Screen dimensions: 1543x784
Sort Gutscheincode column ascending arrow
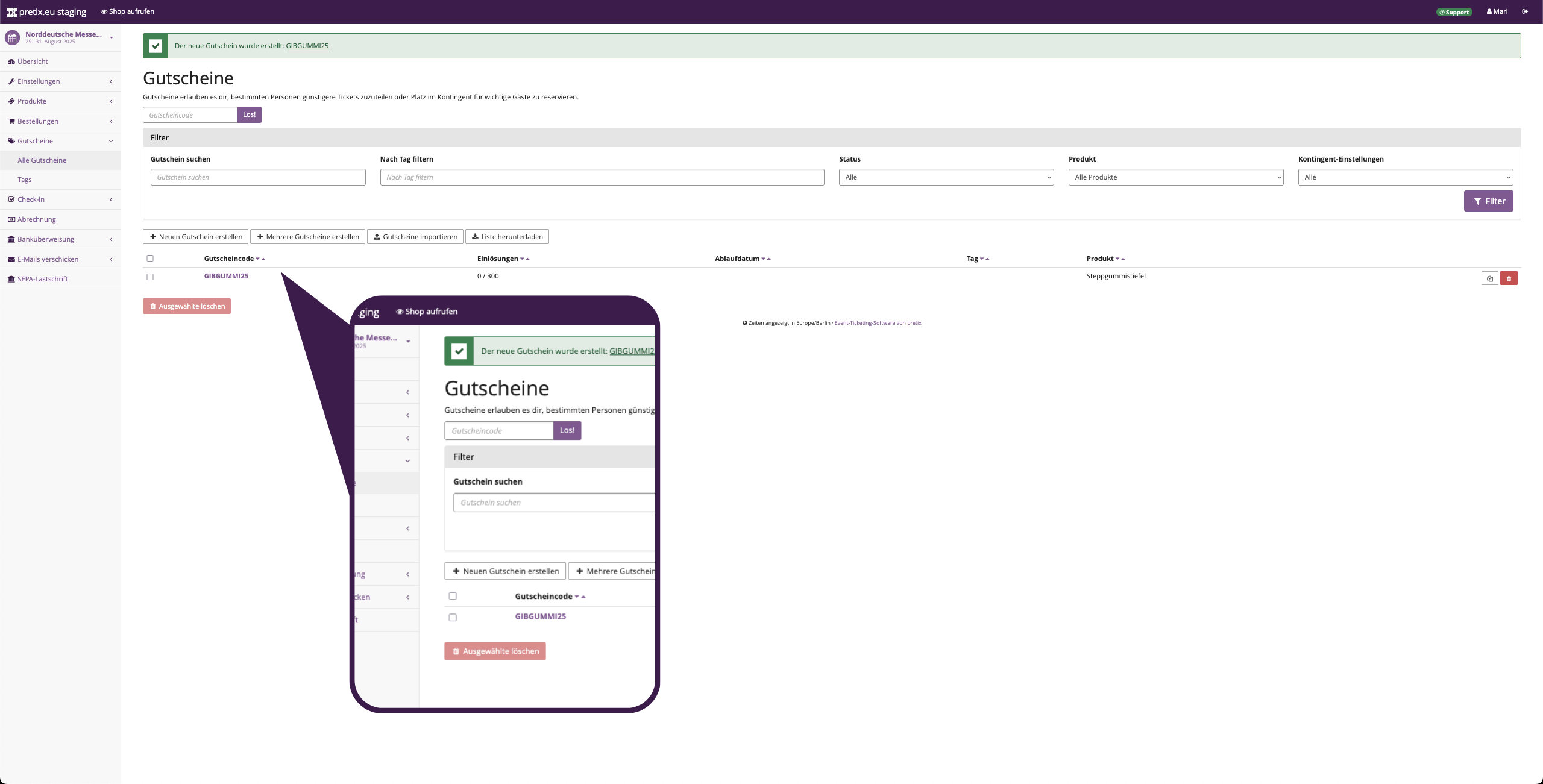click(x=263, y=259)
